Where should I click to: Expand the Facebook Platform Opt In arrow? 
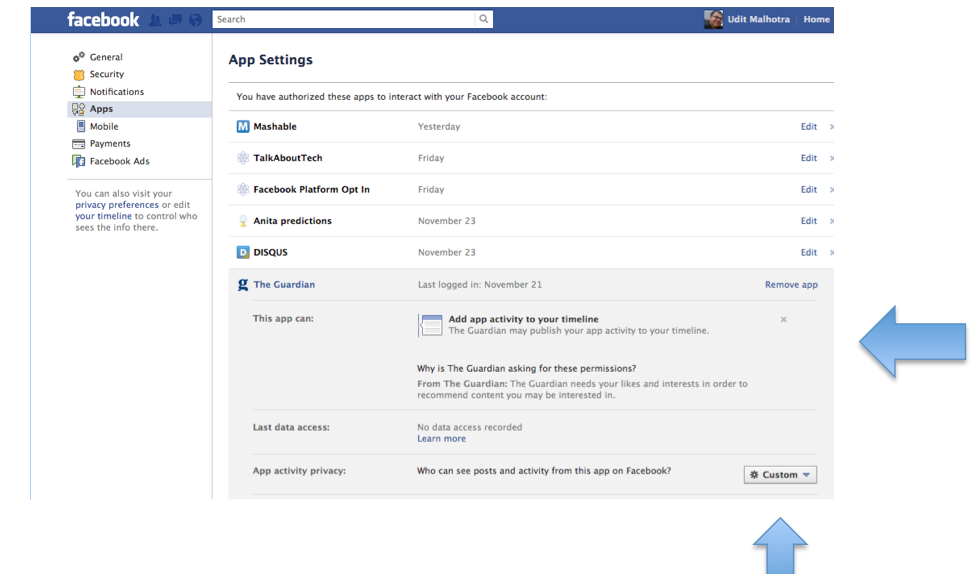pos(832,189)
